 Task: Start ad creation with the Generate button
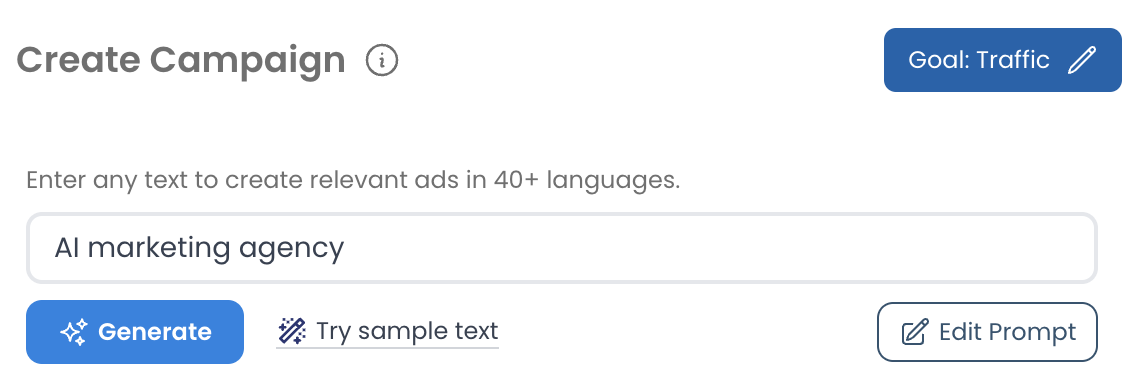point(135,332)
